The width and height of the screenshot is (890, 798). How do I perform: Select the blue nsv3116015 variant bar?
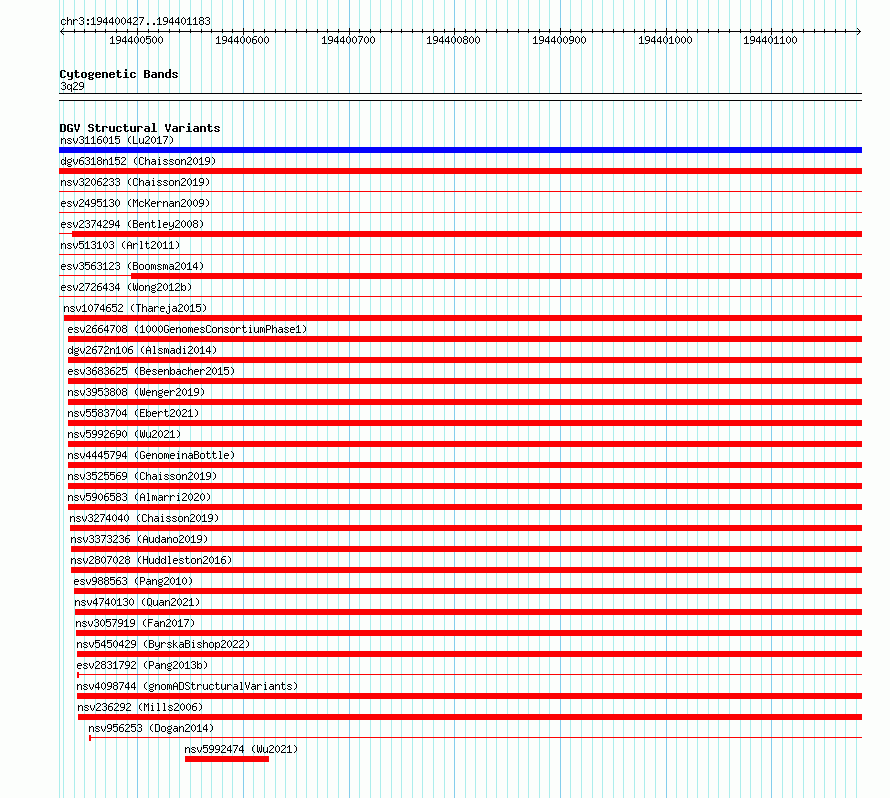point(460,150)
